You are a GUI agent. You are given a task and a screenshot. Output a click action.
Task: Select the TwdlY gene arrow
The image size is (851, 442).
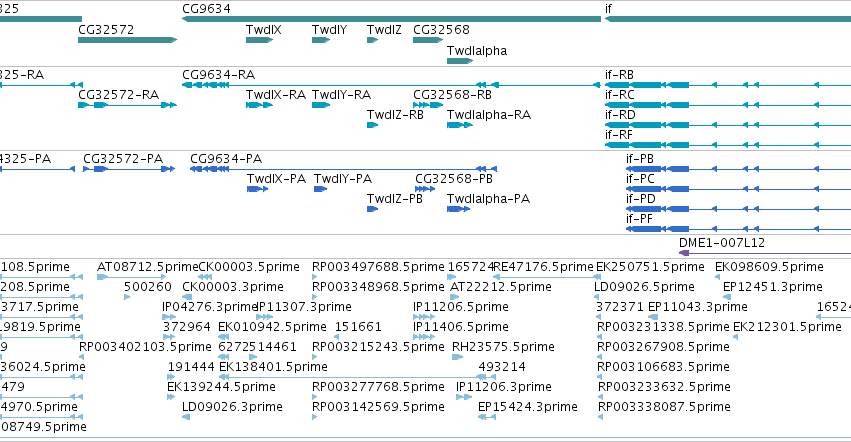[321, 40]
